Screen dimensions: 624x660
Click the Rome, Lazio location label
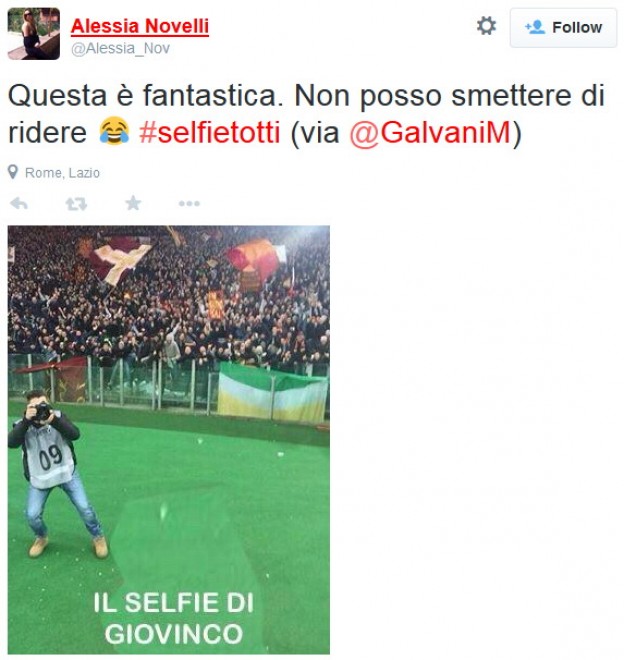click(62, 173)
